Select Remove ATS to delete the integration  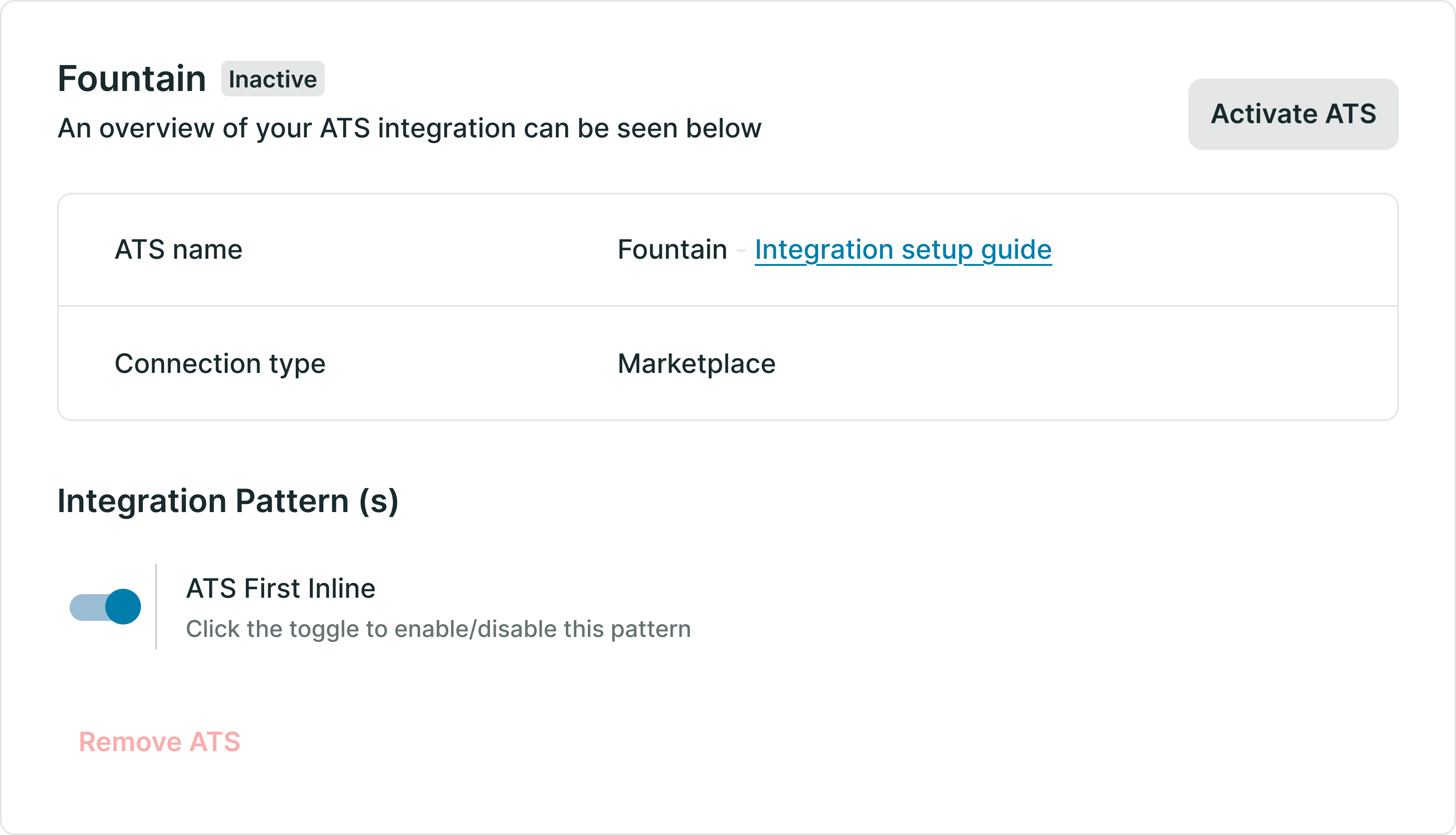point(161,741)
